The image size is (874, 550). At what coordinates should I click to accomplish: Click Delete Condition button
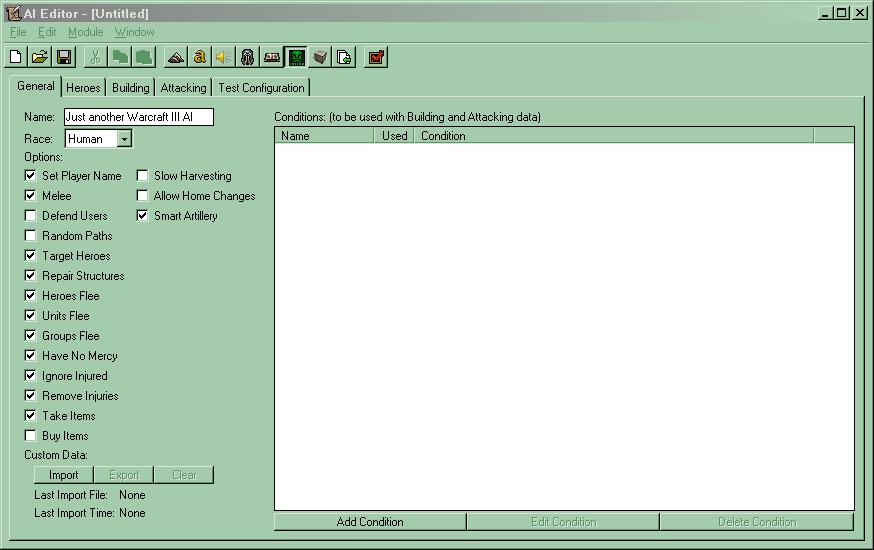coord(757,522)
